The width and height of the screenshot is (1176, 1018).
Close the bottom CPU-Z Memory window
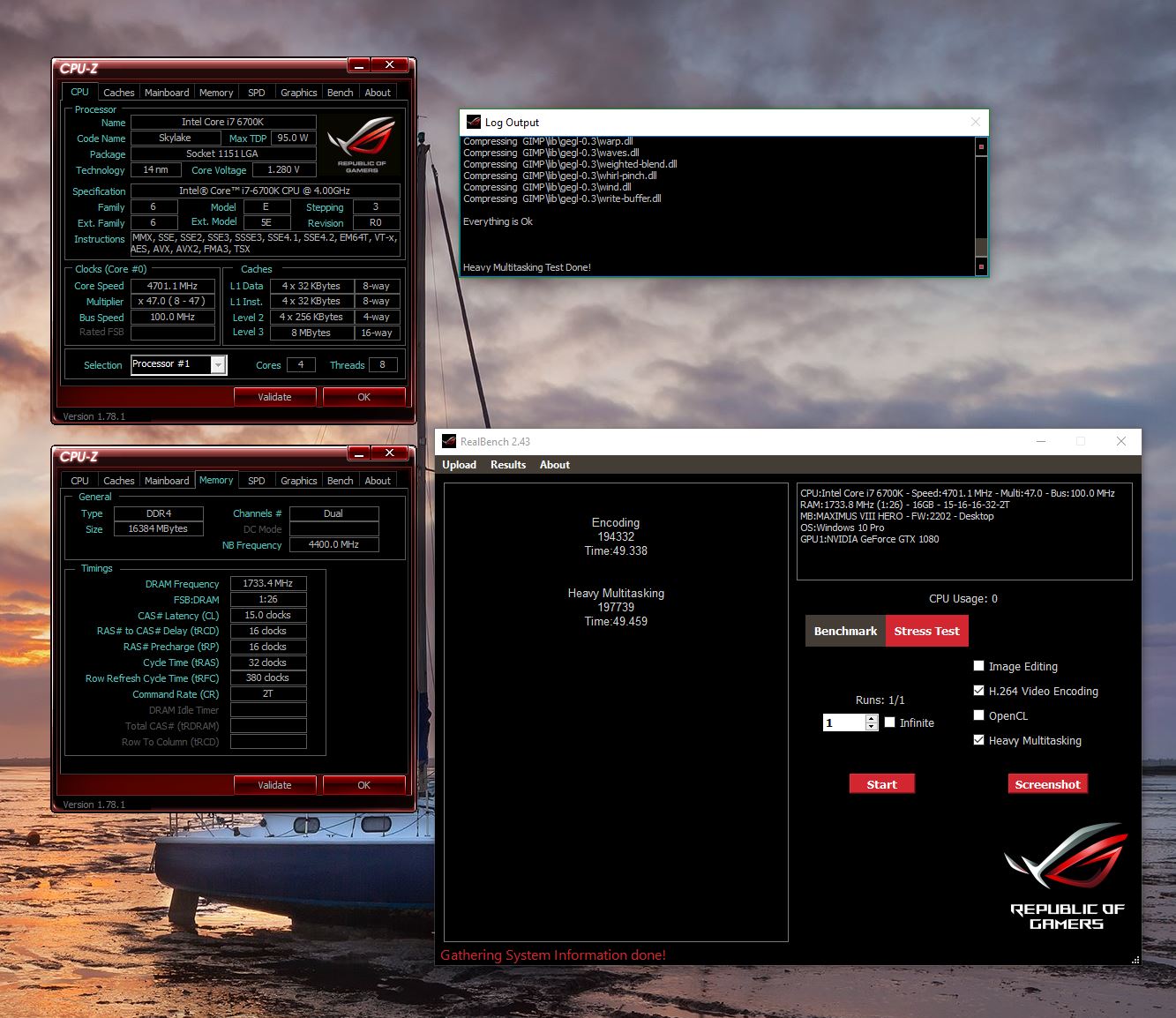389,453
